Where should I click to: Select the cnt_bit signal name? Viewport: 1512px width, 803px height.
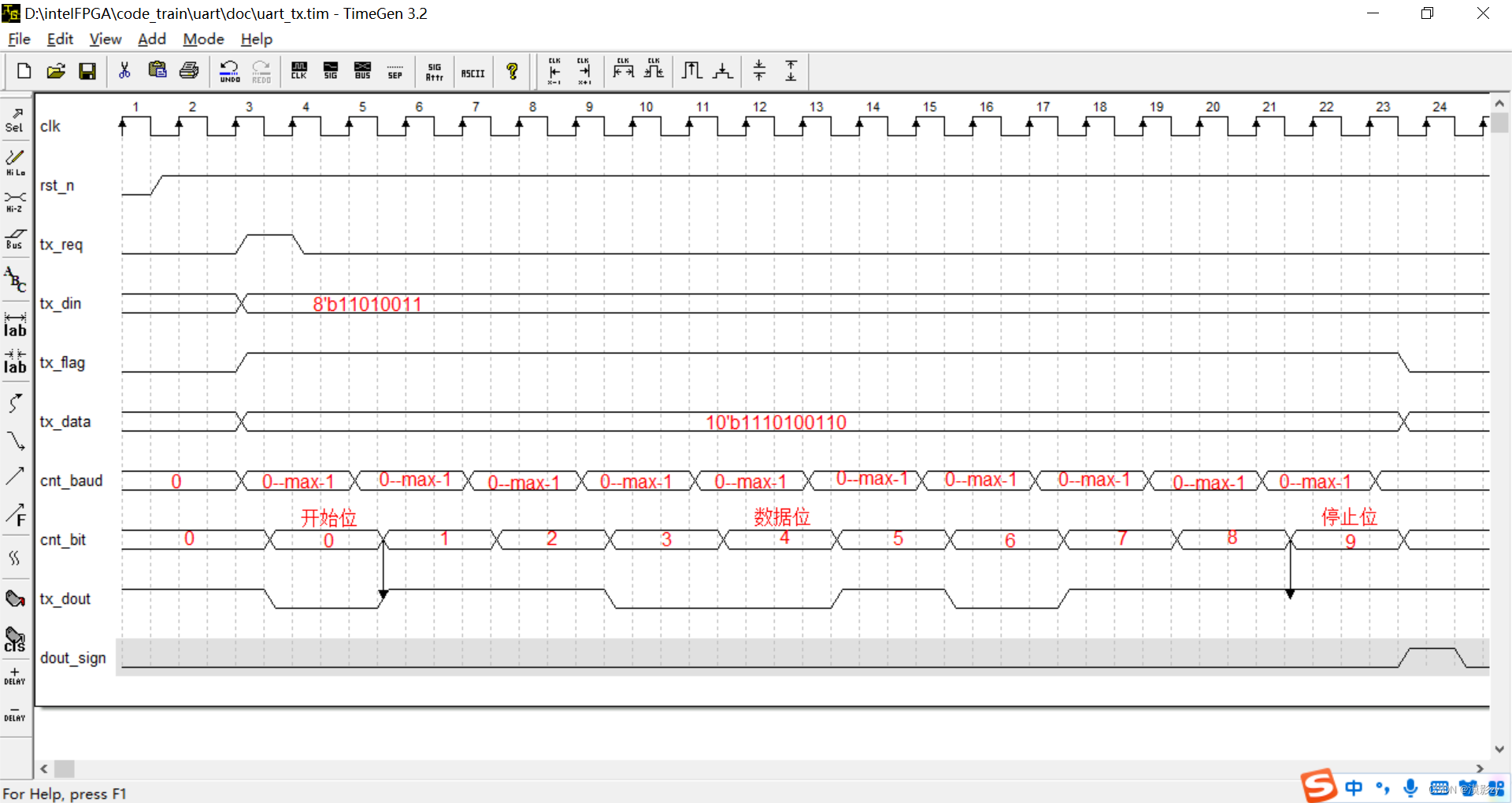tap(63, 539)
